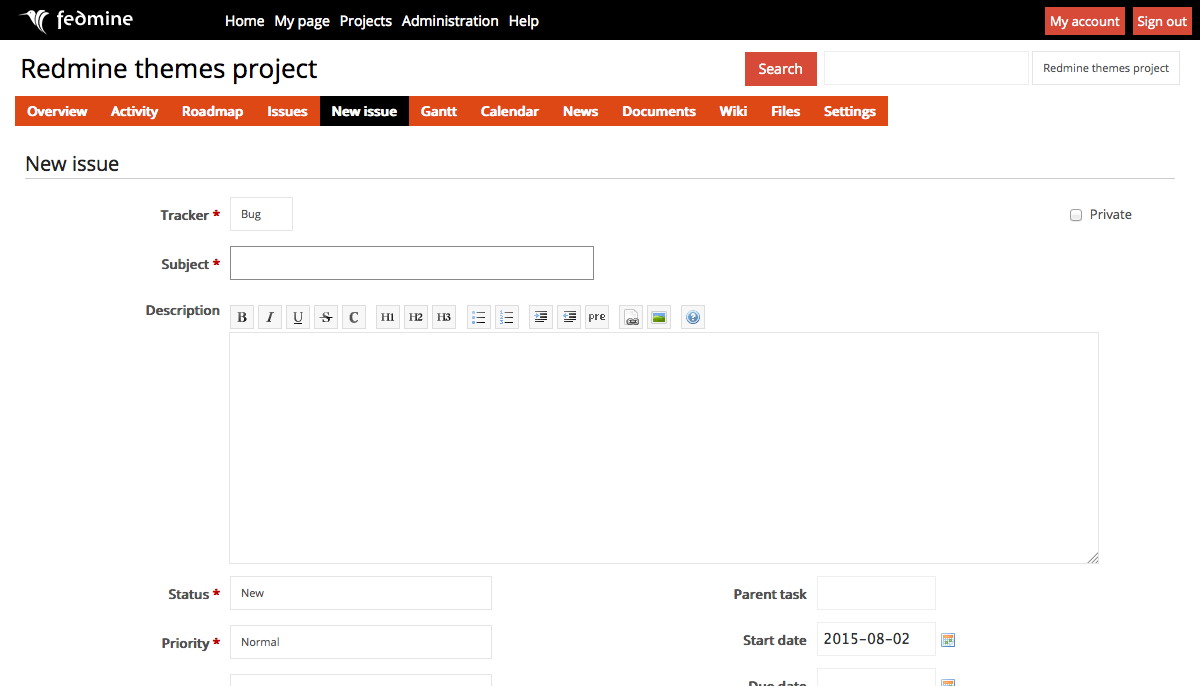Select the New issue tab
The height and width of the screenshot is (686, 1200).
[364, 111]
